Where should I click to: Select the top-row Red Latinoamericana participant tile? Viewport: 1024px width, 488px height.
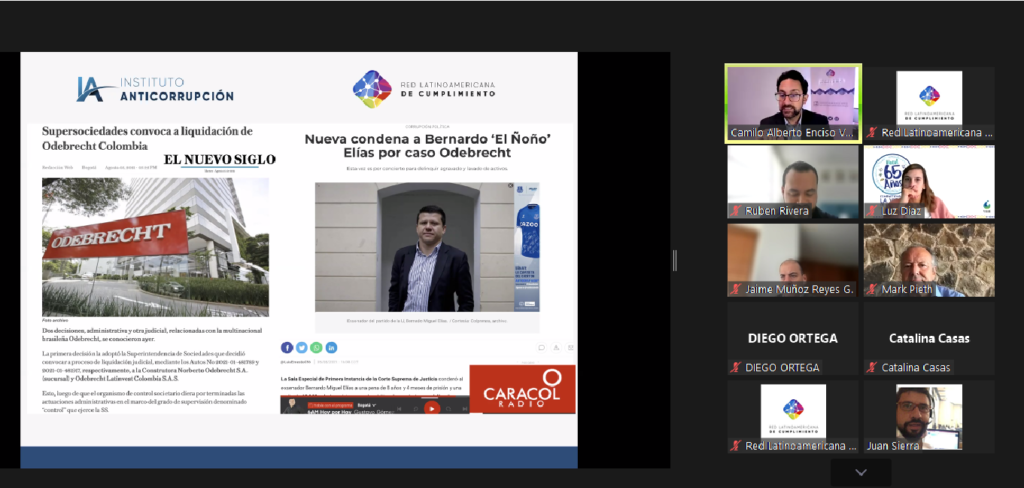pos(929,103)
